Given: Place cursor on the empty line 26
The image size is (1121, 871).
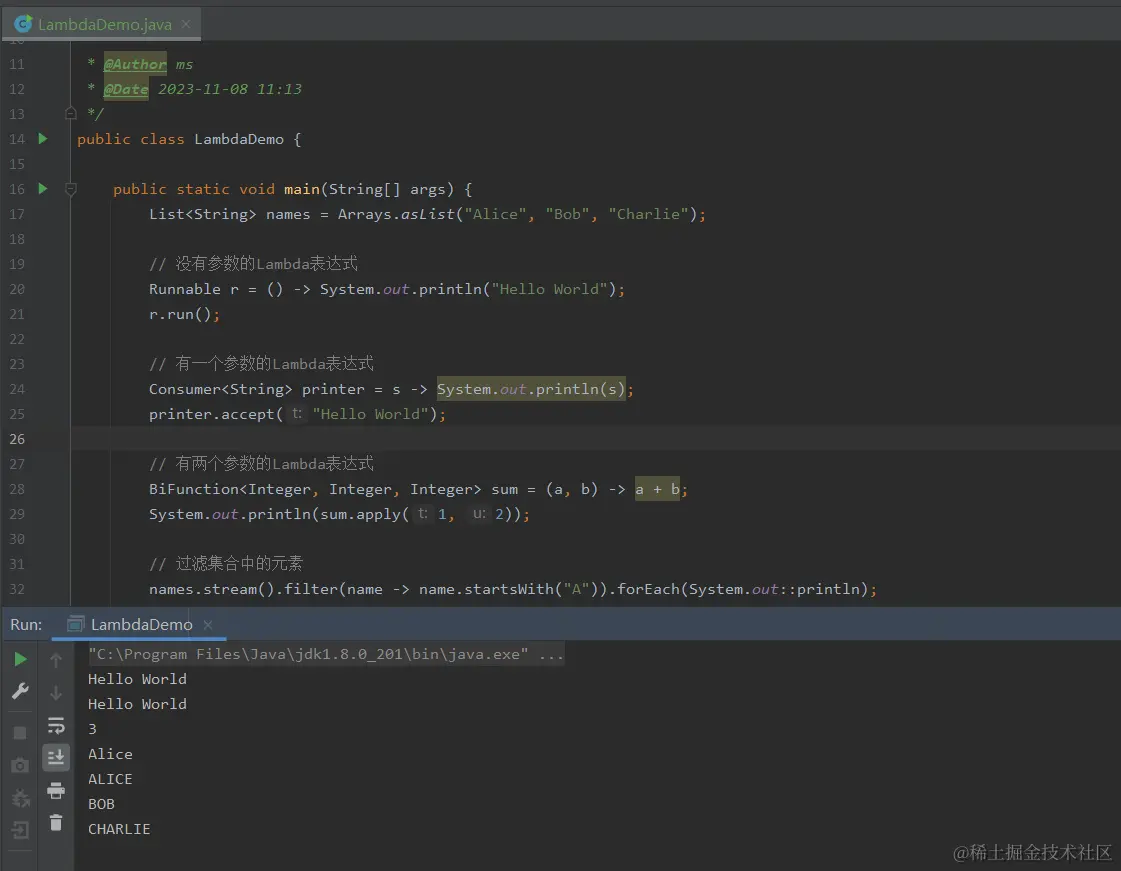Looking at the screenshot, I should pyautogui.click(x=595, y=439).
